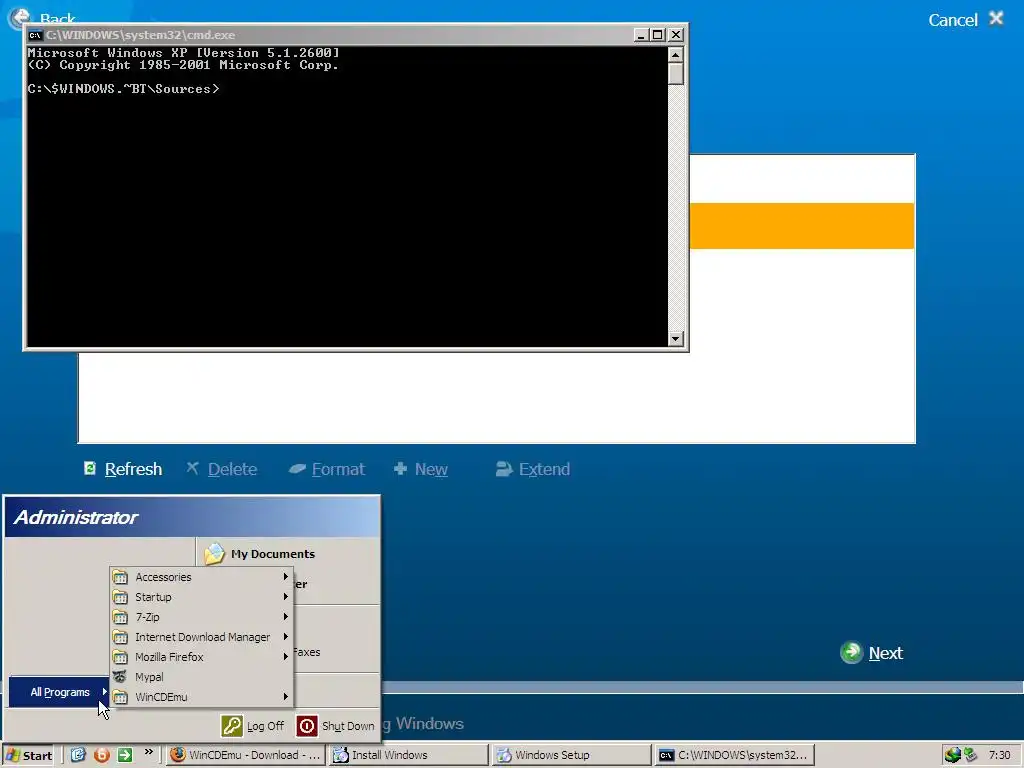Click New in the setup disk options

point(431,469)
